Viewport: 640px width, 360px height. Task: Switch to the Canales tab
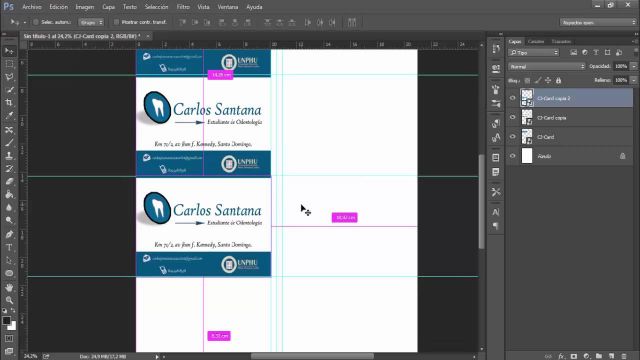point(536,41)
